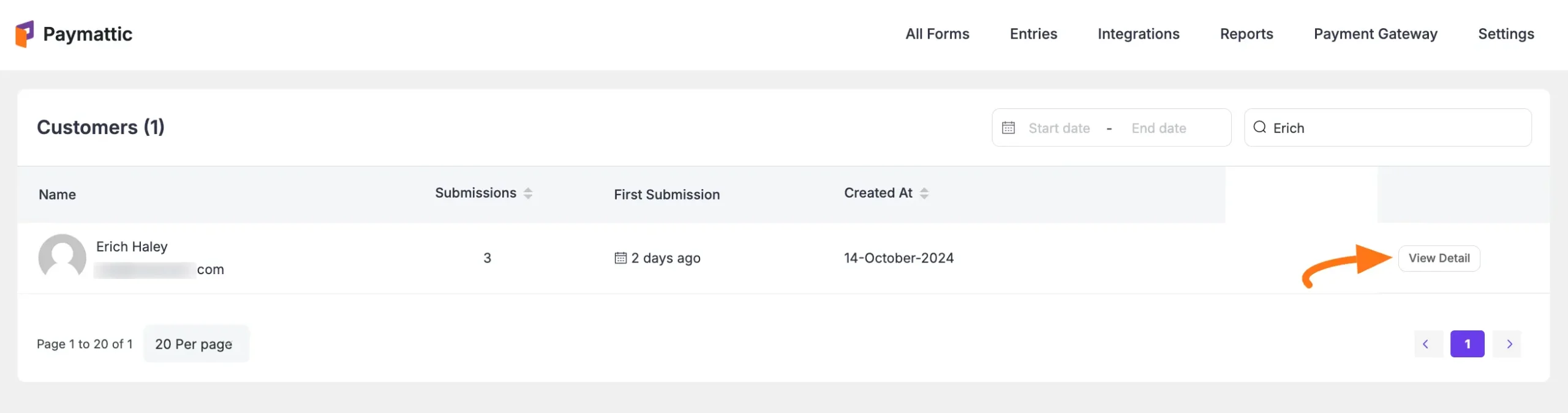
Task: Open Settings from top navigation
Action: point(1506,34)
